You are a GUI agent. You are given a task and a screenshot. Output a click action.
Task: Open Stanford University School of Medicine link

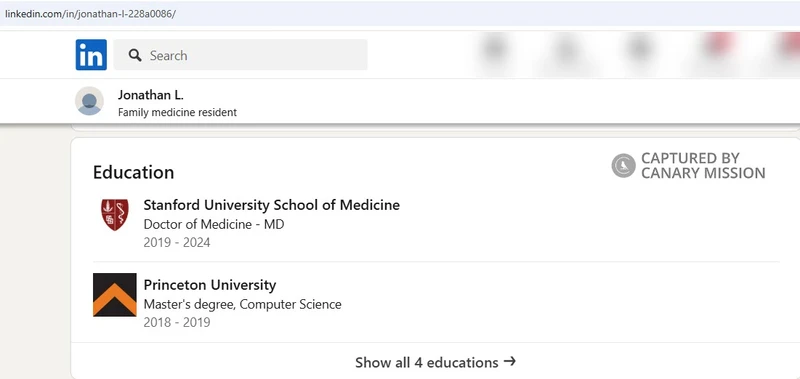(x=271, y=205)
